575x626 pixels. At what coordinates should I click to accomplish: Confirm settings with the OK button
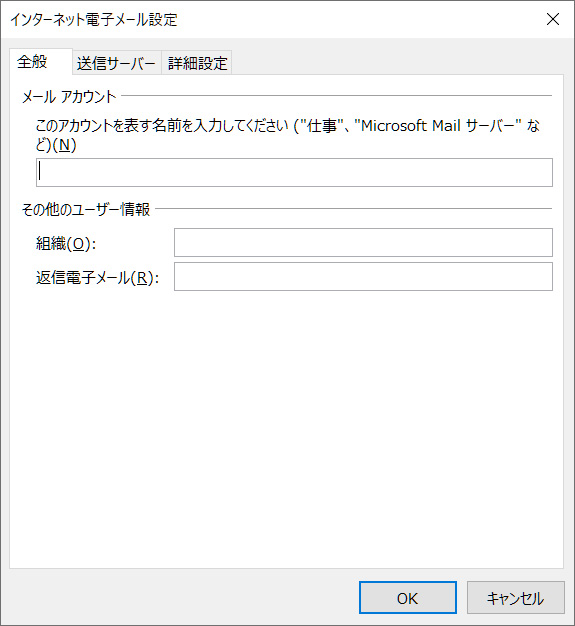(x=408, y=597)
